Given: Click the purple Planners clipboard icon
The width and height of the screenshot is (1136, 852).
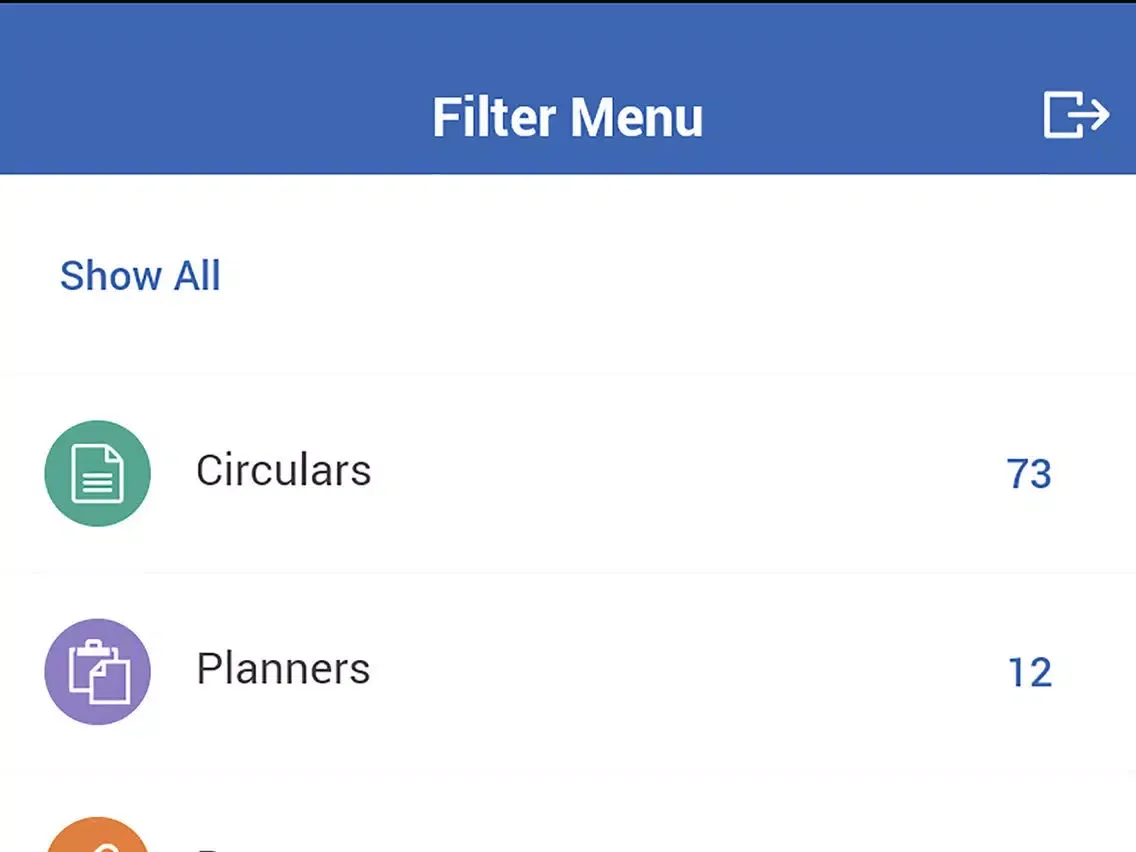Looking at the screenshot, I should point(98,671).
